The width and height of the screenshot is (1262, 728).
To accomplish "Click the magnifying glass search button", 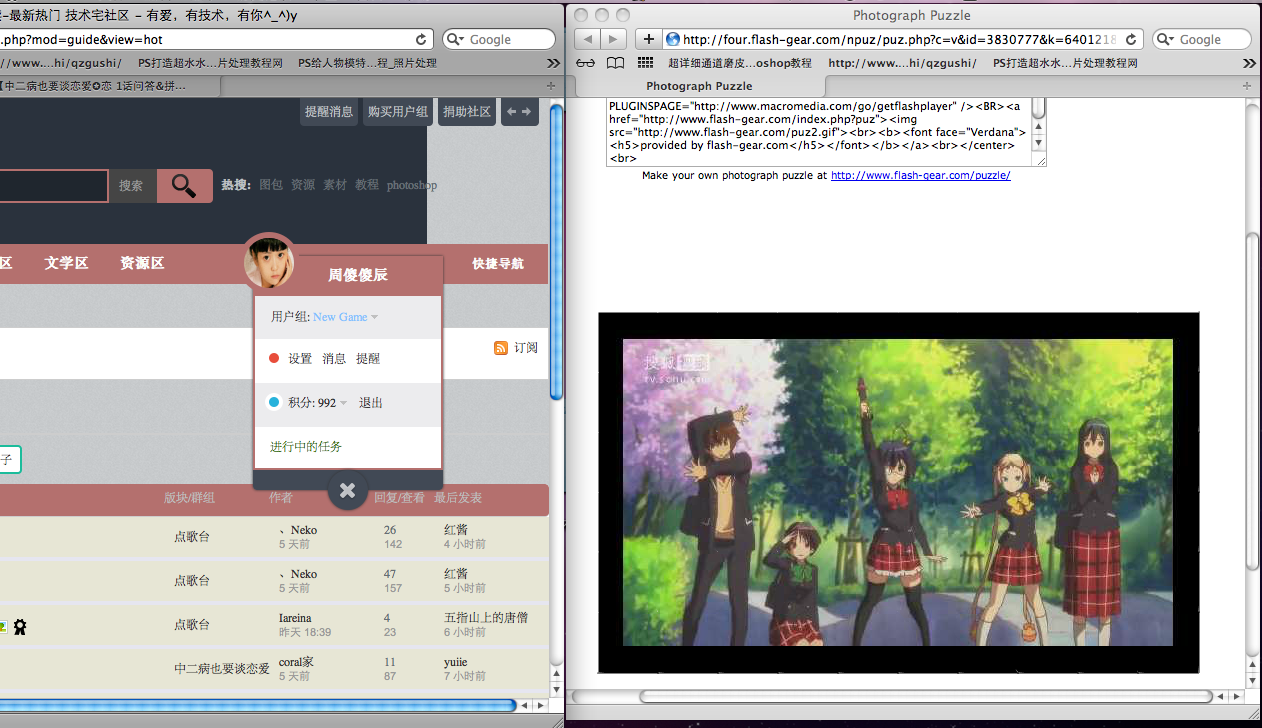I will pos(184,185).
